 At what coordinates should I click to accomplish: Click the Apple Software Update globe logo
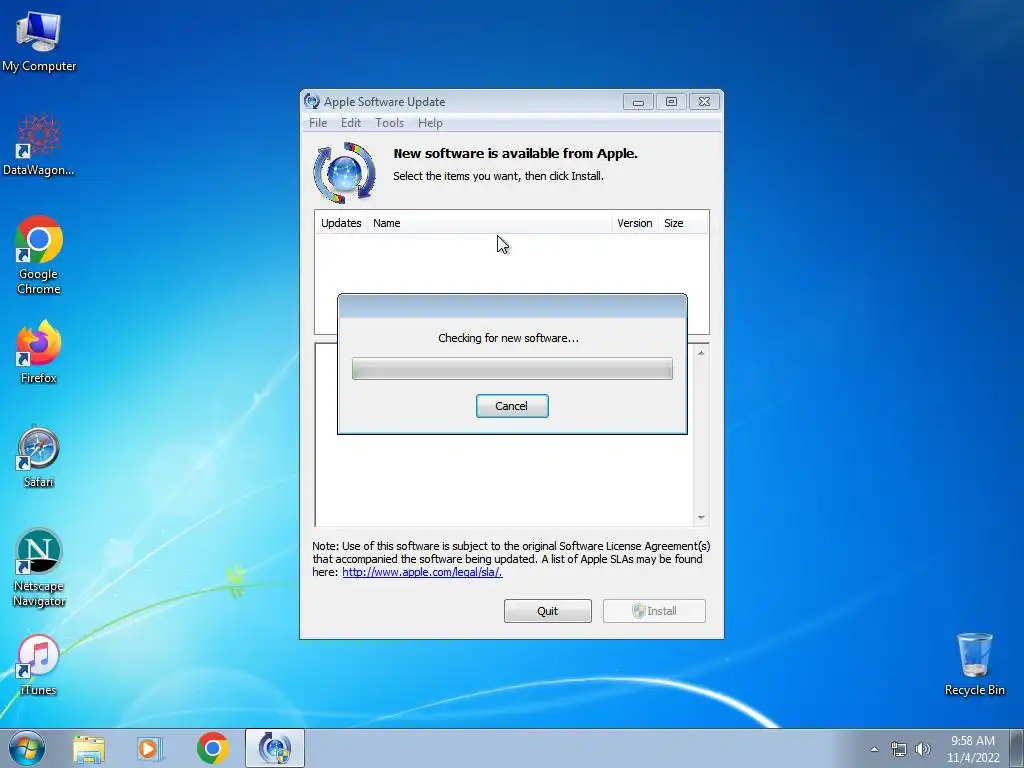click(x=344, y=173)
